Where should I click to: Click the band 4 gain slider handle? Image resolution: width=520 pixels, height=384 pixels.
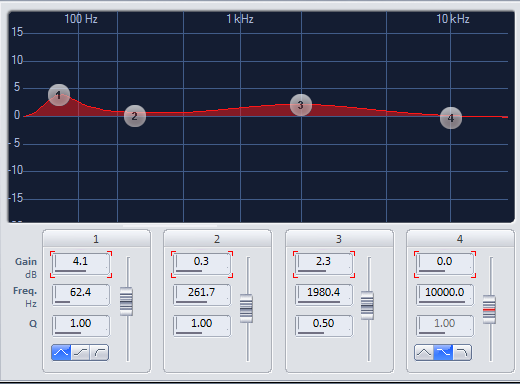point(489,309)
